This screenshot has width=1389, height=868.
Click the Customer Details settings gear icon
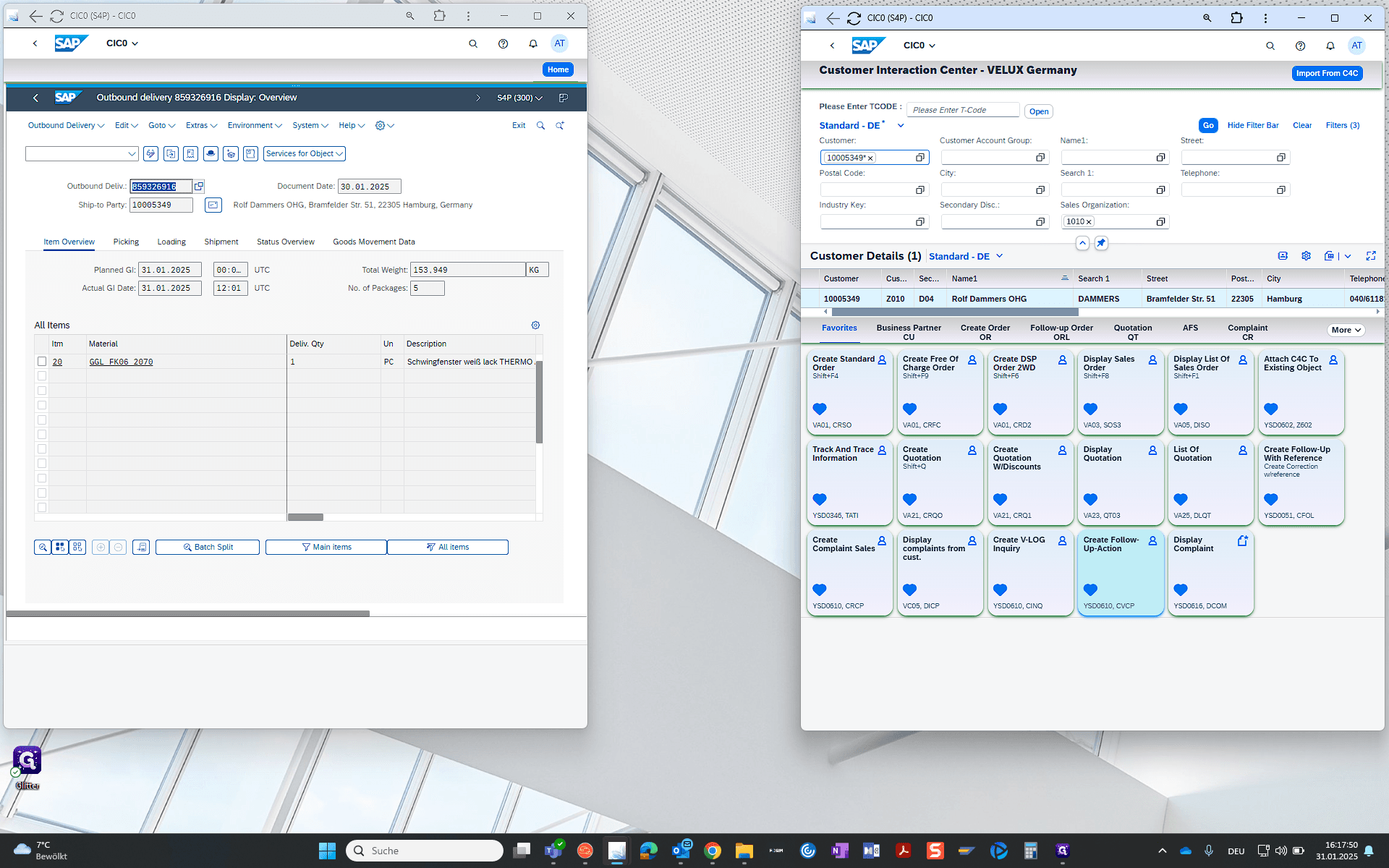point(1306,256)
